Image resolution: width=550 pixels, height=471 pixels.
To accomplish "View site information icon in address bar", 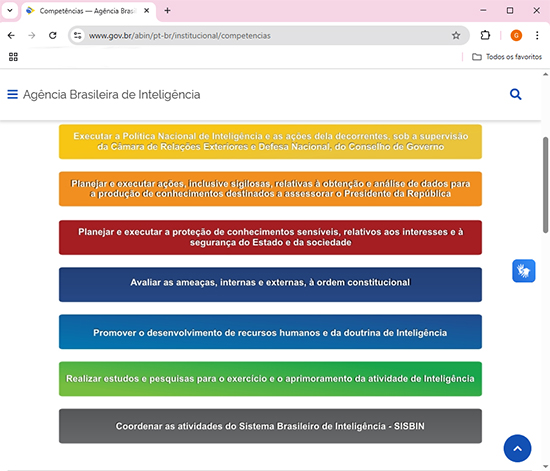I will click(x=78, y=35).
